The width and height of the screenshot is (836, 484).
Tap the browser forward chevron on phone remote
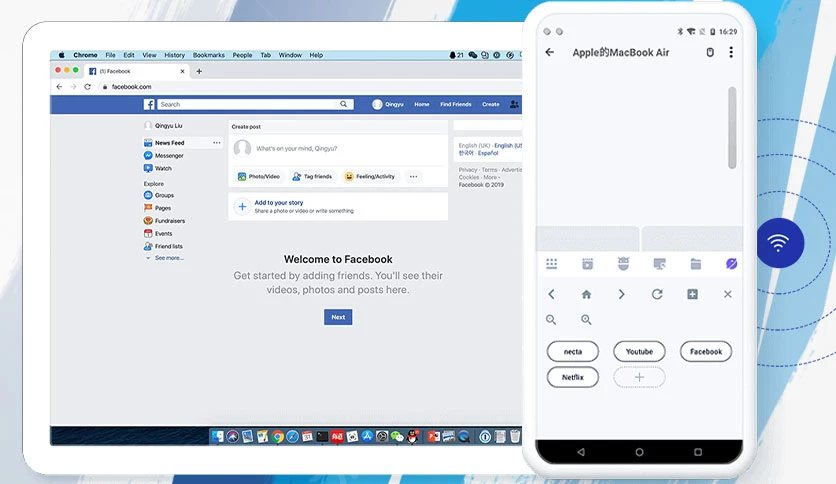[621, 294]
